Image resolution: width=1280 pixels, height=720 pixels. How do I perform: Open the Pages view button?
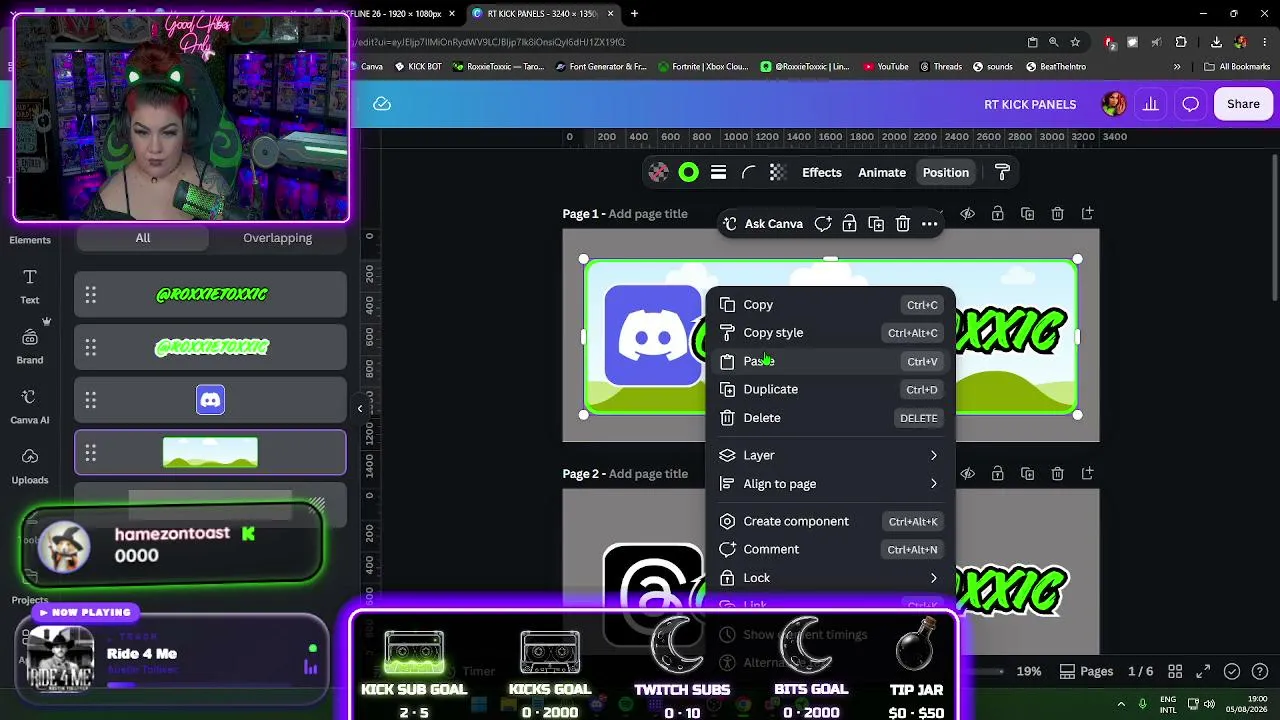pos(1087,671)
